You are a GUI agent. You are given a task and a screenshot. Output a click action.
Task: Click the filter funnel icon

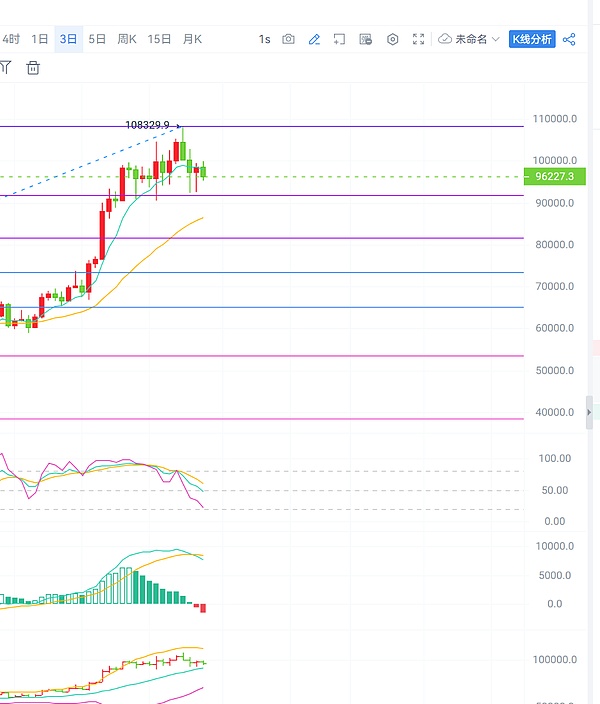(x=5, y=68)
